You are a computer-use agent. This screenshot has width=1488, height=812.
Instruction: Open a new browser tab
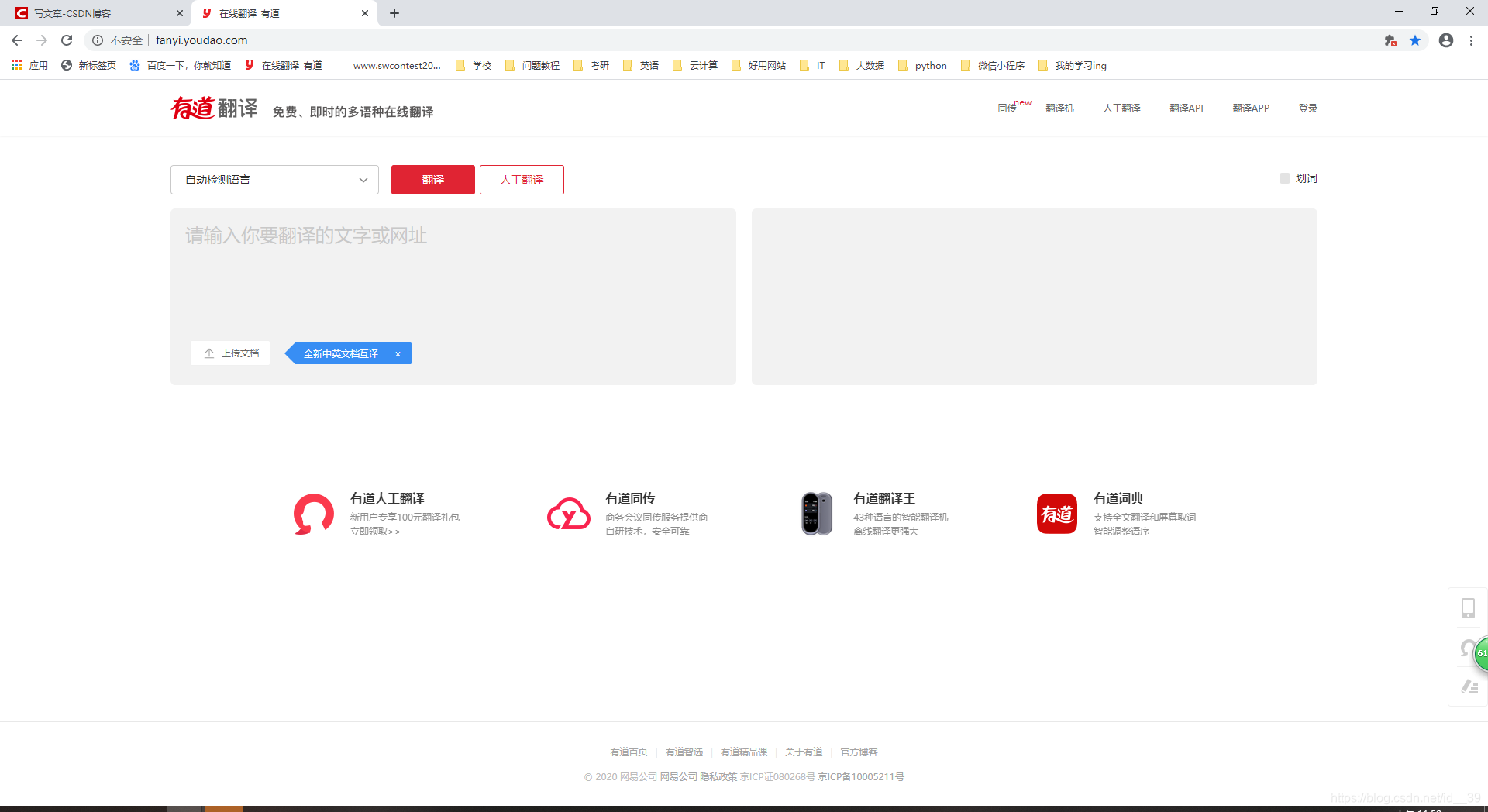coord(394,13)
